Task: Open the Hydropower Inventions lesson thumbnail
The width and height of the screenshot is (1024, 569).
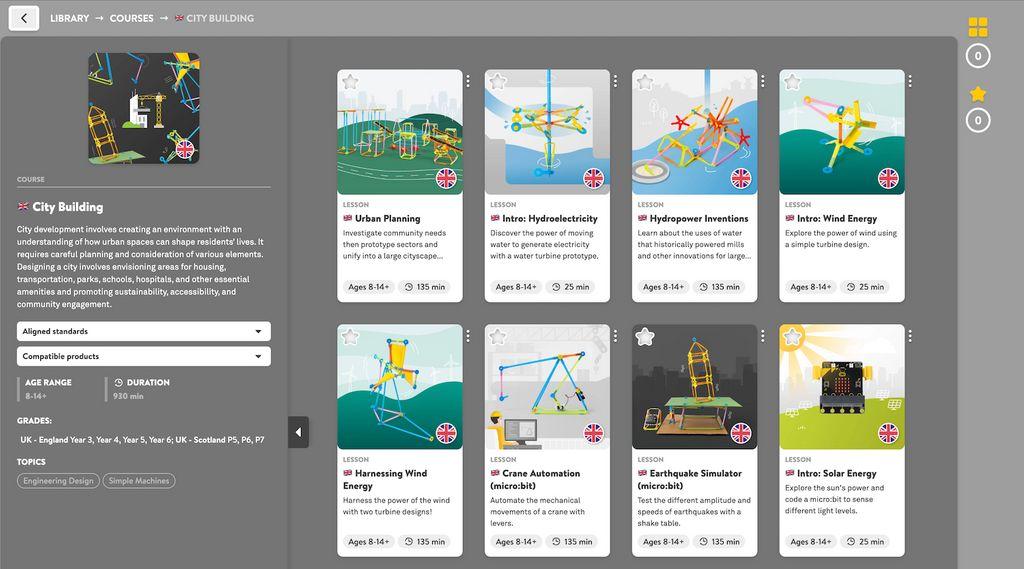Action: 694,132
